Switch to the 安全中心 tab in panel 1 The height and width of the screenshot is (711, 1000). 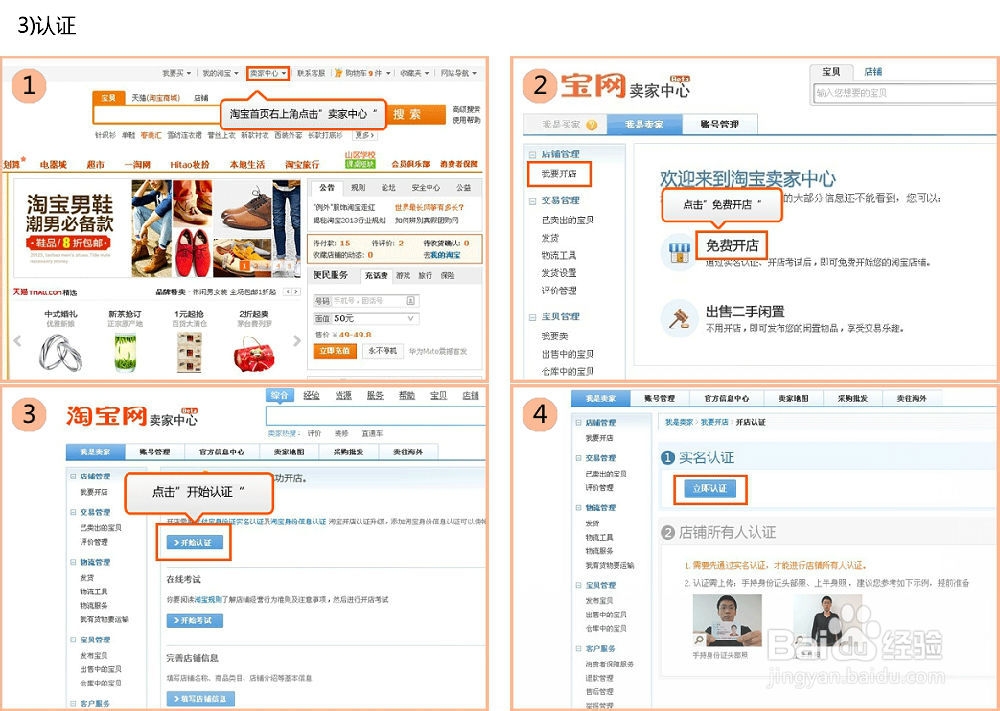[425, 187]
